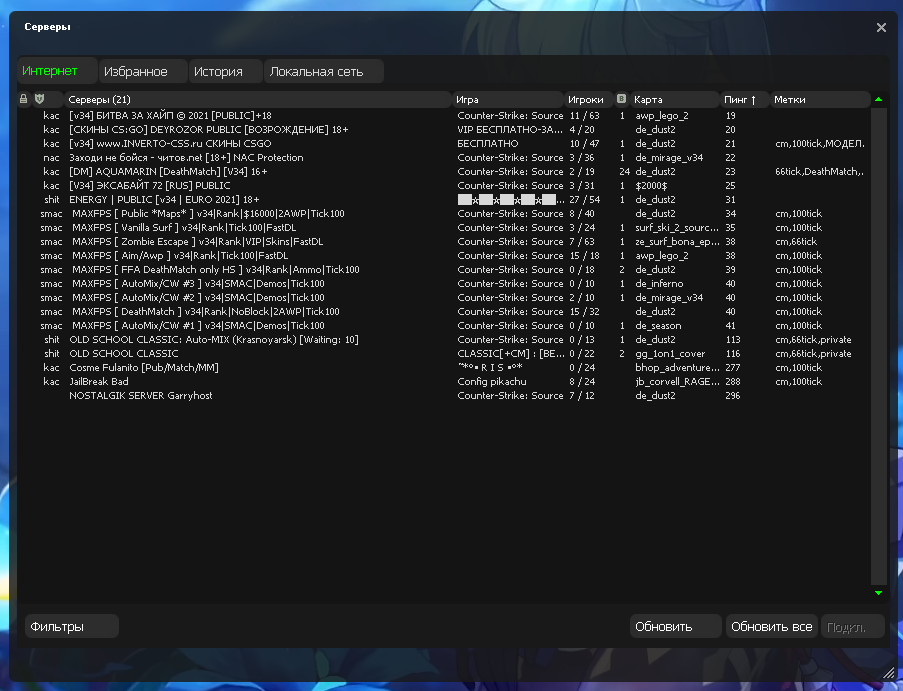Open the История tab

225,71
